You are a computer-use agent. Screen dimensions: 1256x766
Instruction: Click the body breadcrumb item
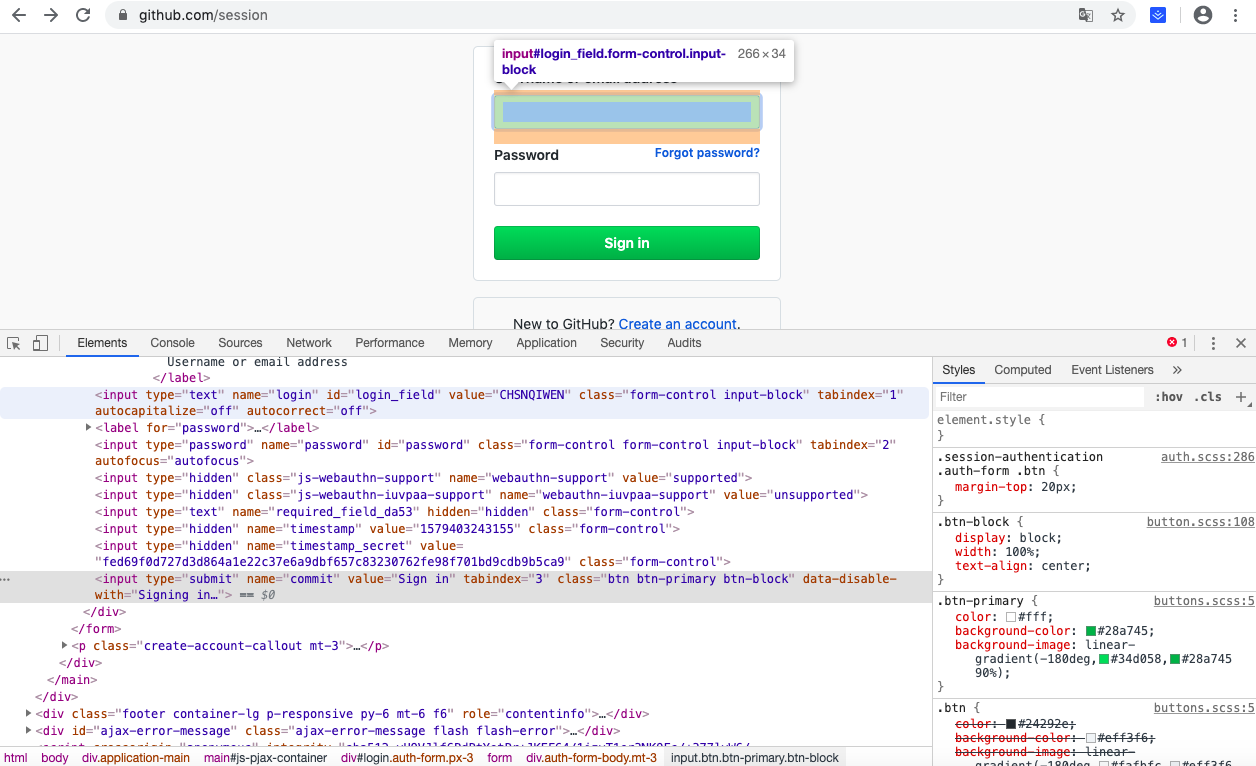(55, 758)
